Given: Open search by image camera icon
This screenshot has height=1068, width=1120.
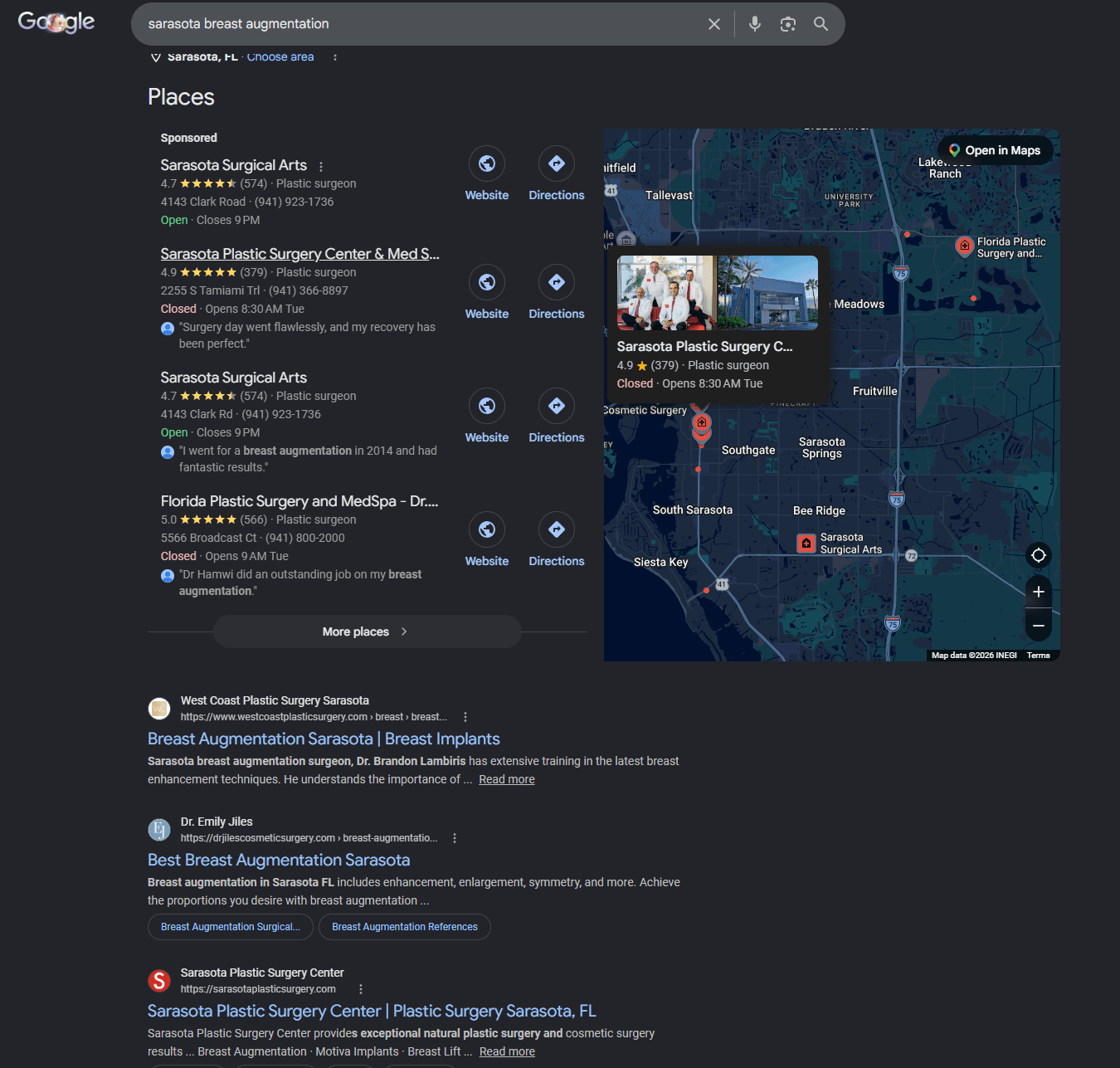Looking at the screenshot, I should pos(788,24).
